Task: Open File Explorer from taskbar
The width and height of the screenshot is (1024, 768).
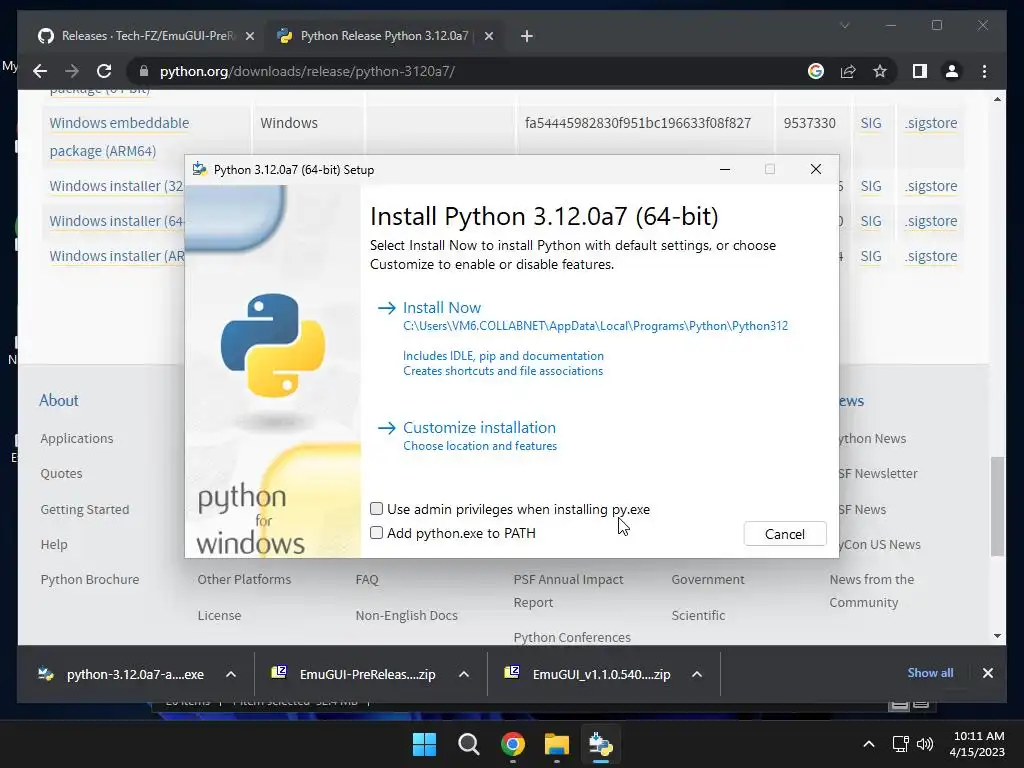Action: tap(556, 744)
